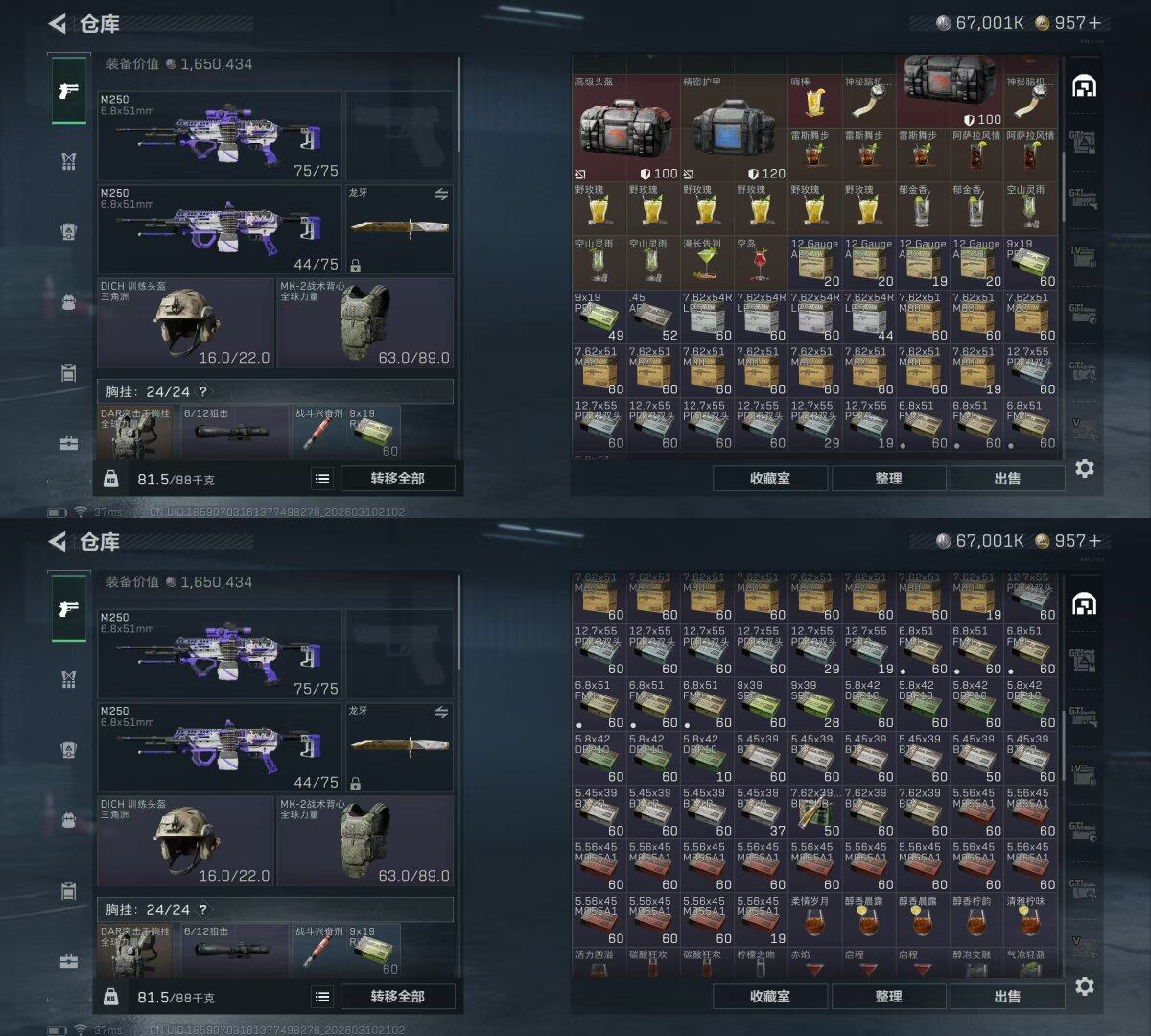
Task: Pick the 漫长告别 martini cocktail item
Action: (707, 263)
